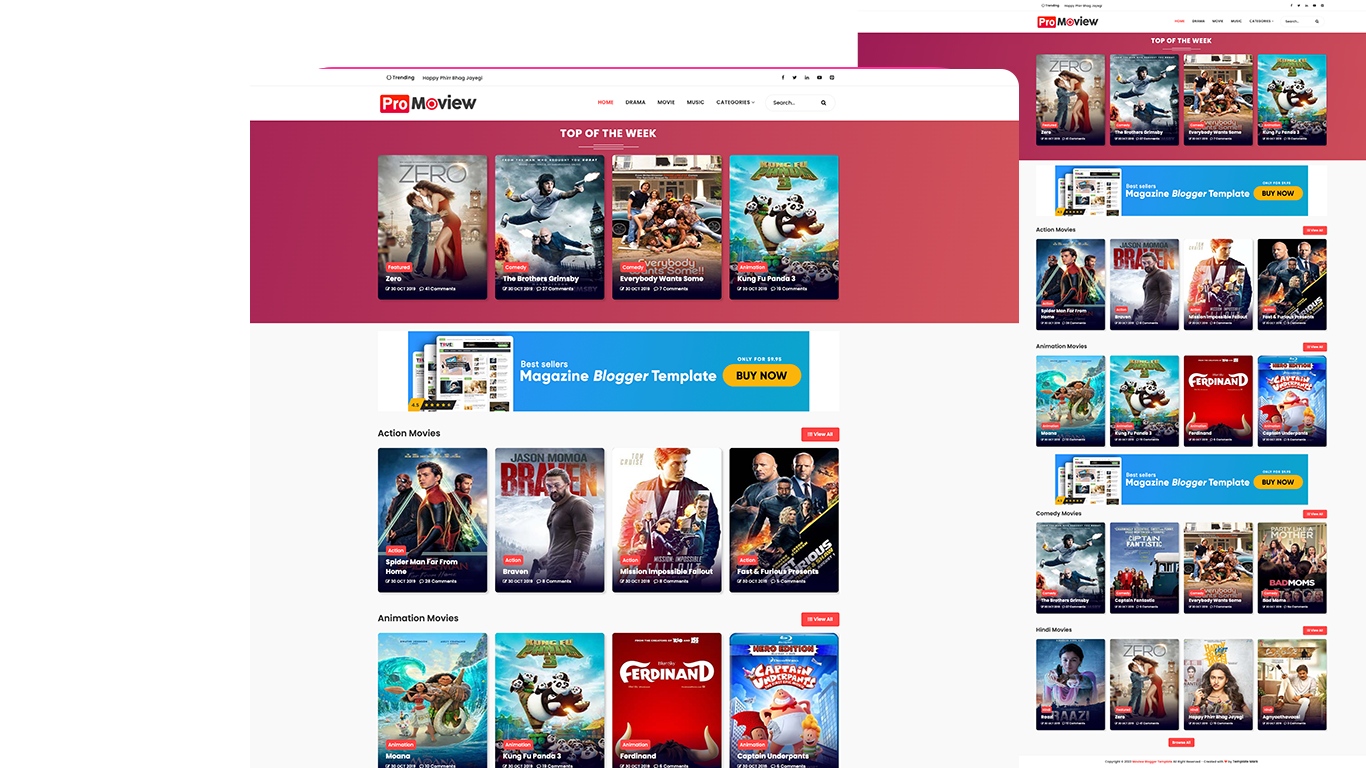This screenshot has height=768, width=1366.
Task: Select Drama menu item in large preview
Action: 635,102
